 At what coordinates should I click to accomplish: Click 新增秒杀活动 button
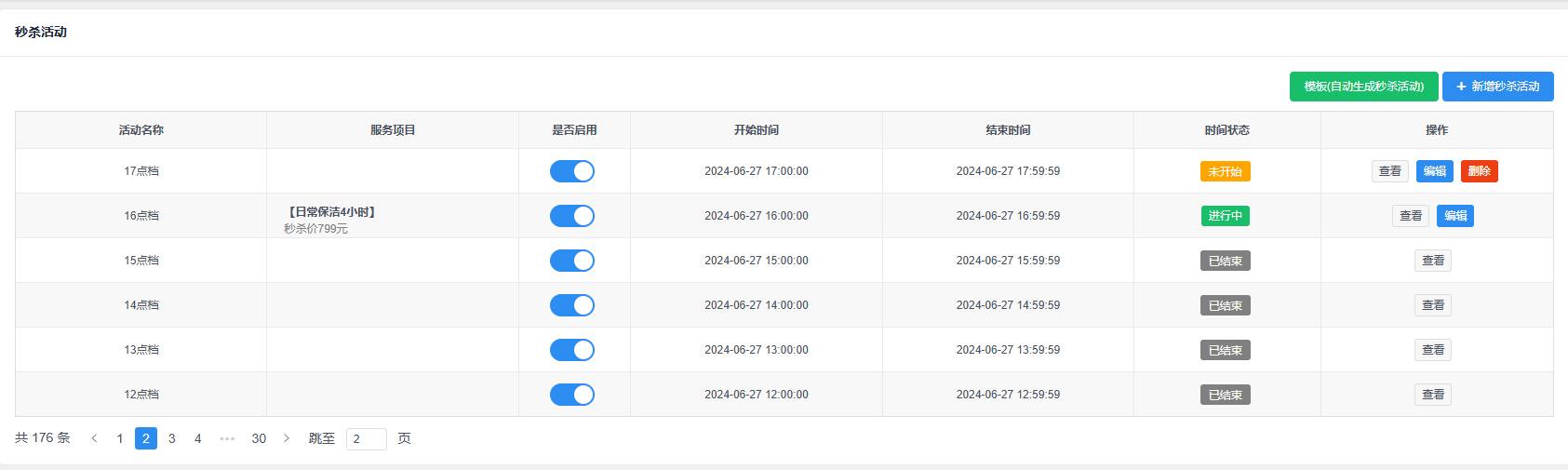1497,87
